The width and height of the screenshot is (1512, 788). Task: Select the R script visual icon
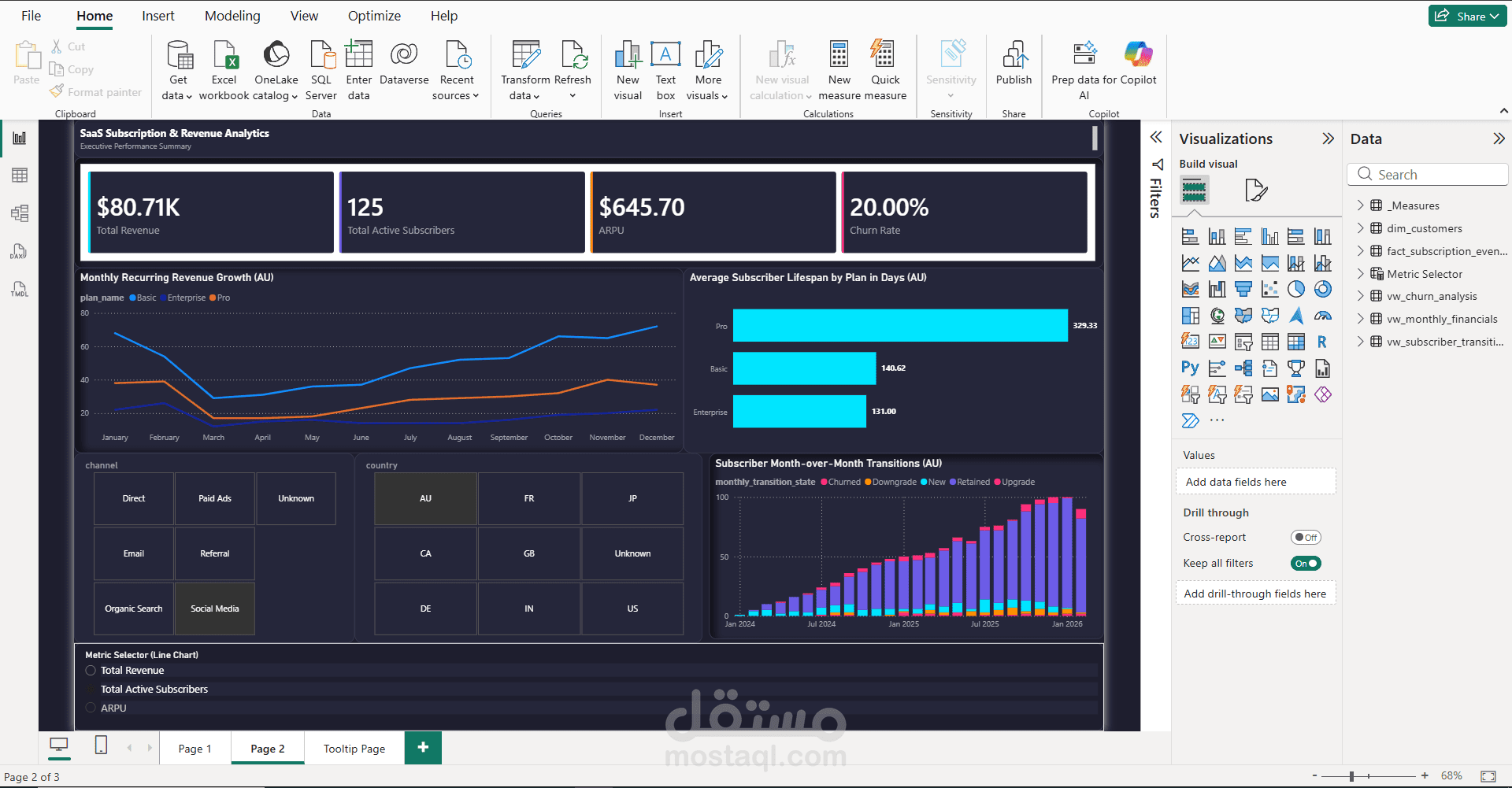[x=1322, y=342]
